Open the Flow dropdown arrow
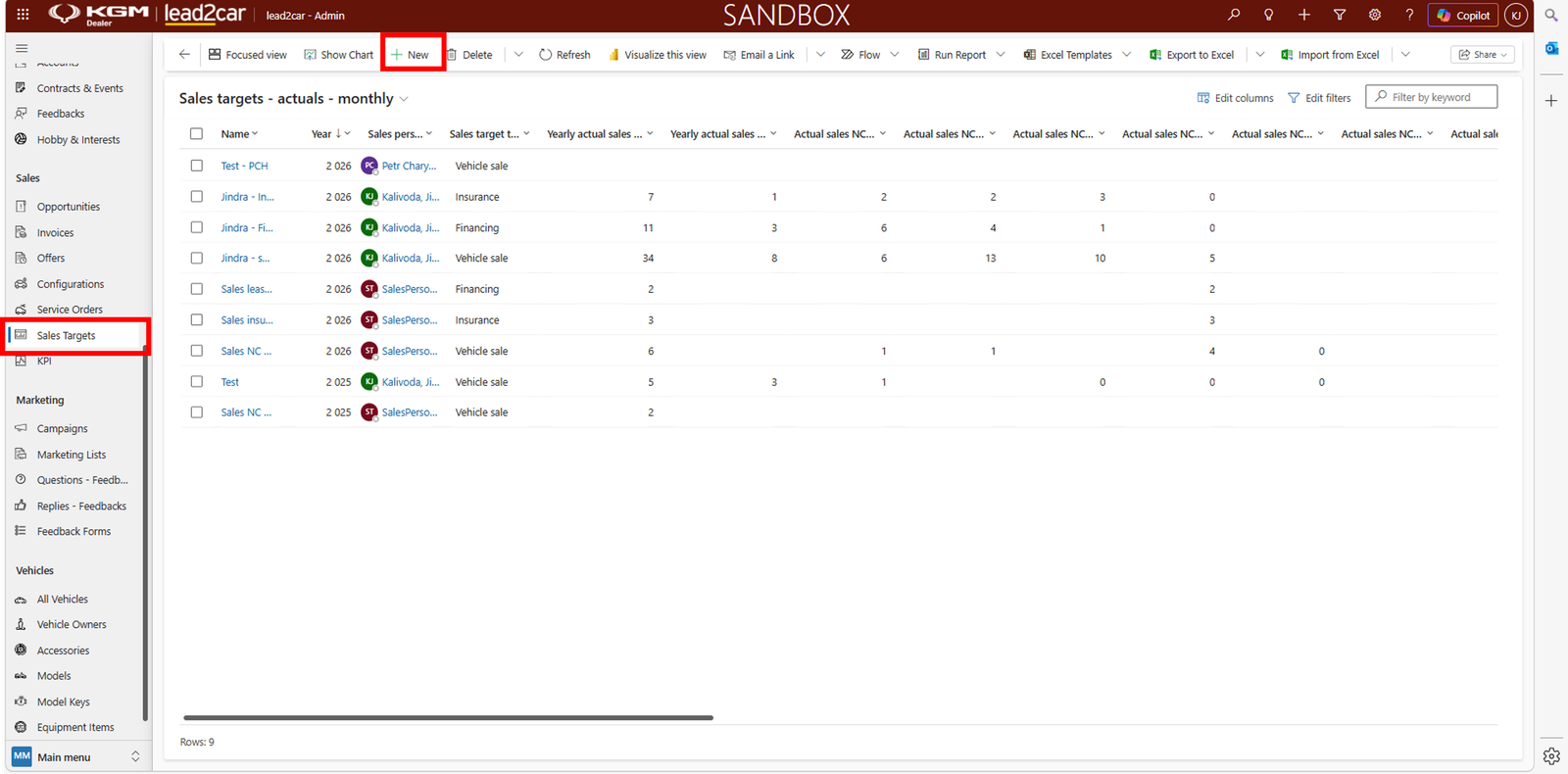Screen dimensions: 1568x774 coord(895,55)
